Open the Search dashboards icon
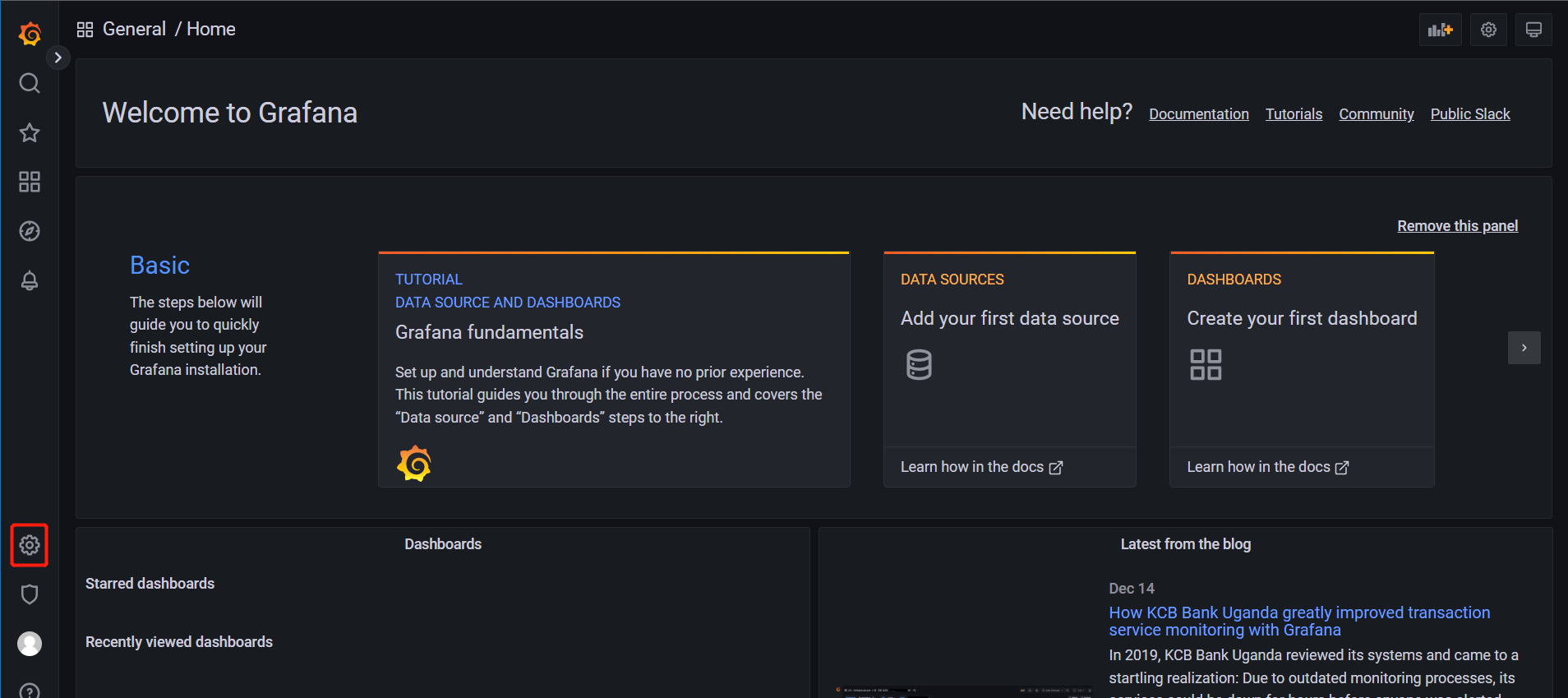This screenshot has width=1568, height=698. [x=30, y=83]
